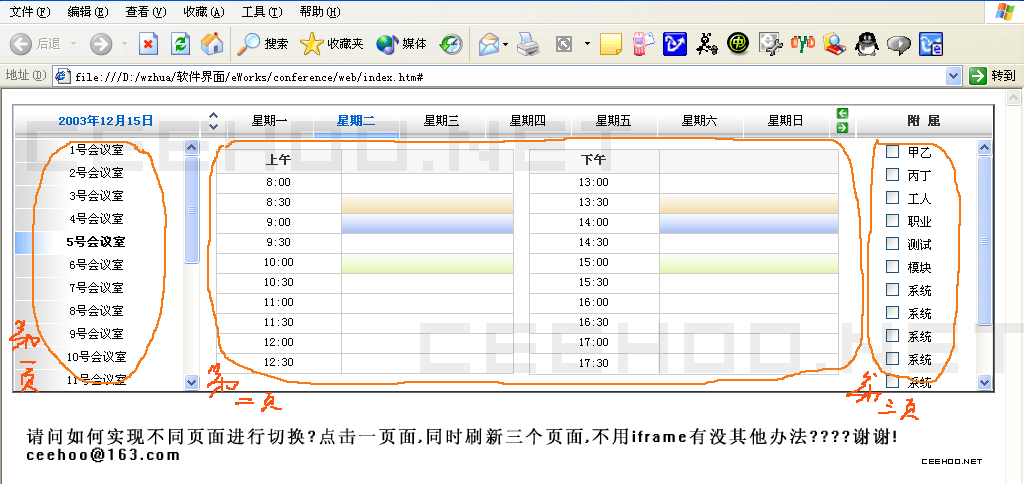Screen dimensions: 1024x484
Task: Open the Search (搜索) toolbar button
Action: 264,44
